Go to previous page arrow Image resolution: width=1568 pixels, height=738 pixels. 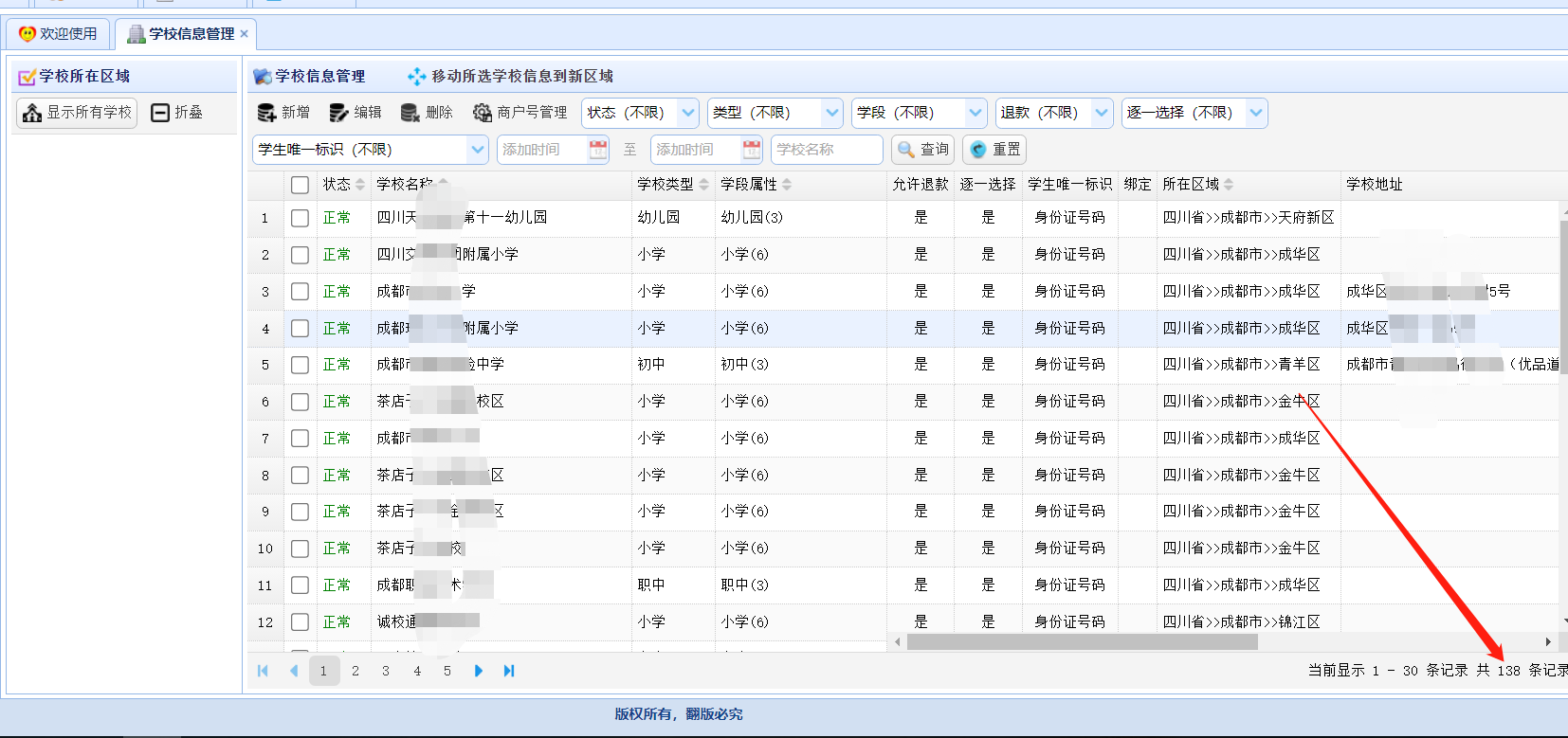pos(294,671)
